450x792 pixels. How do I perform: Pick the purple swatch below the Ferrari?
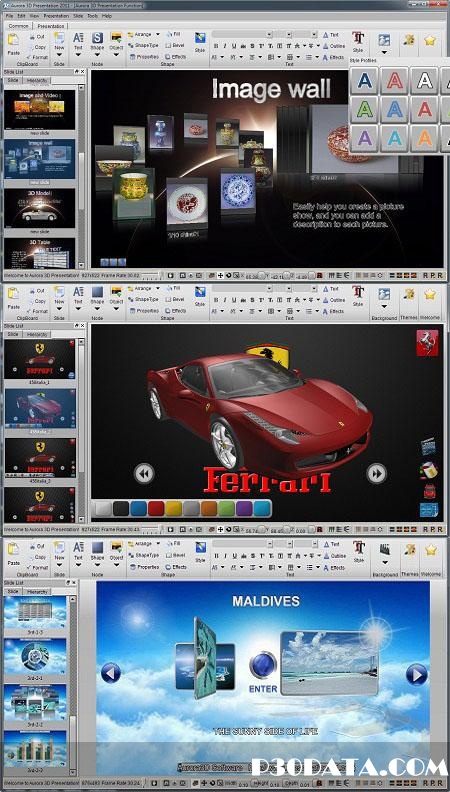(x=244, y=508)
